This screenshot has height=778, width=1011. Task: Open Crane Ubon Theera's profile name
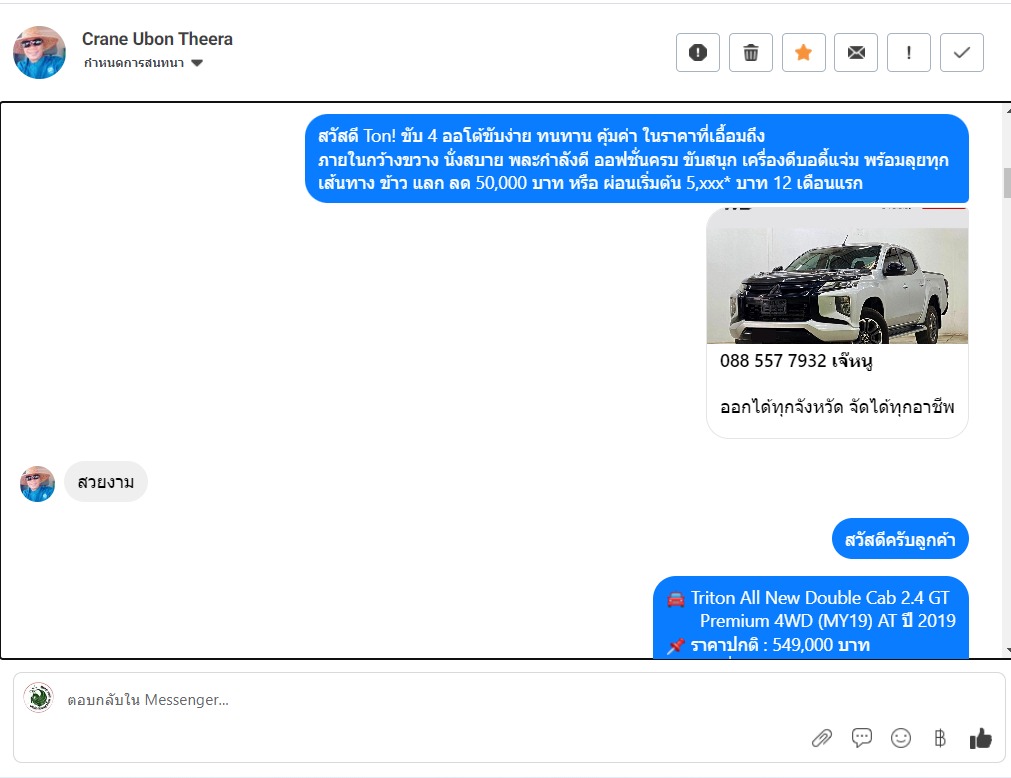[x=157, y=39]
